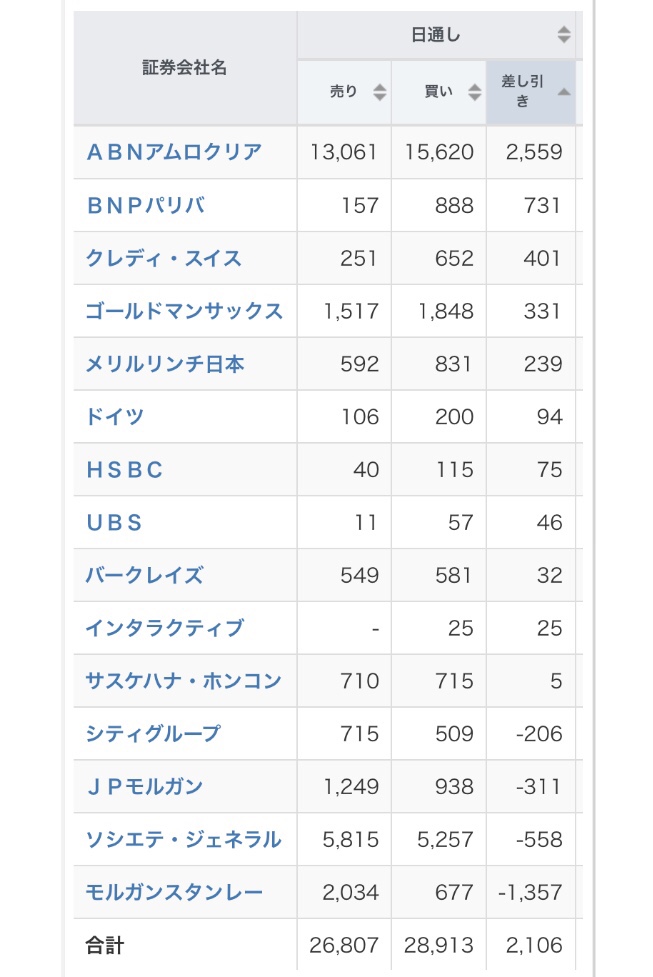Click the 証券会社名 column header
The image size is (653, 977).
185,67
